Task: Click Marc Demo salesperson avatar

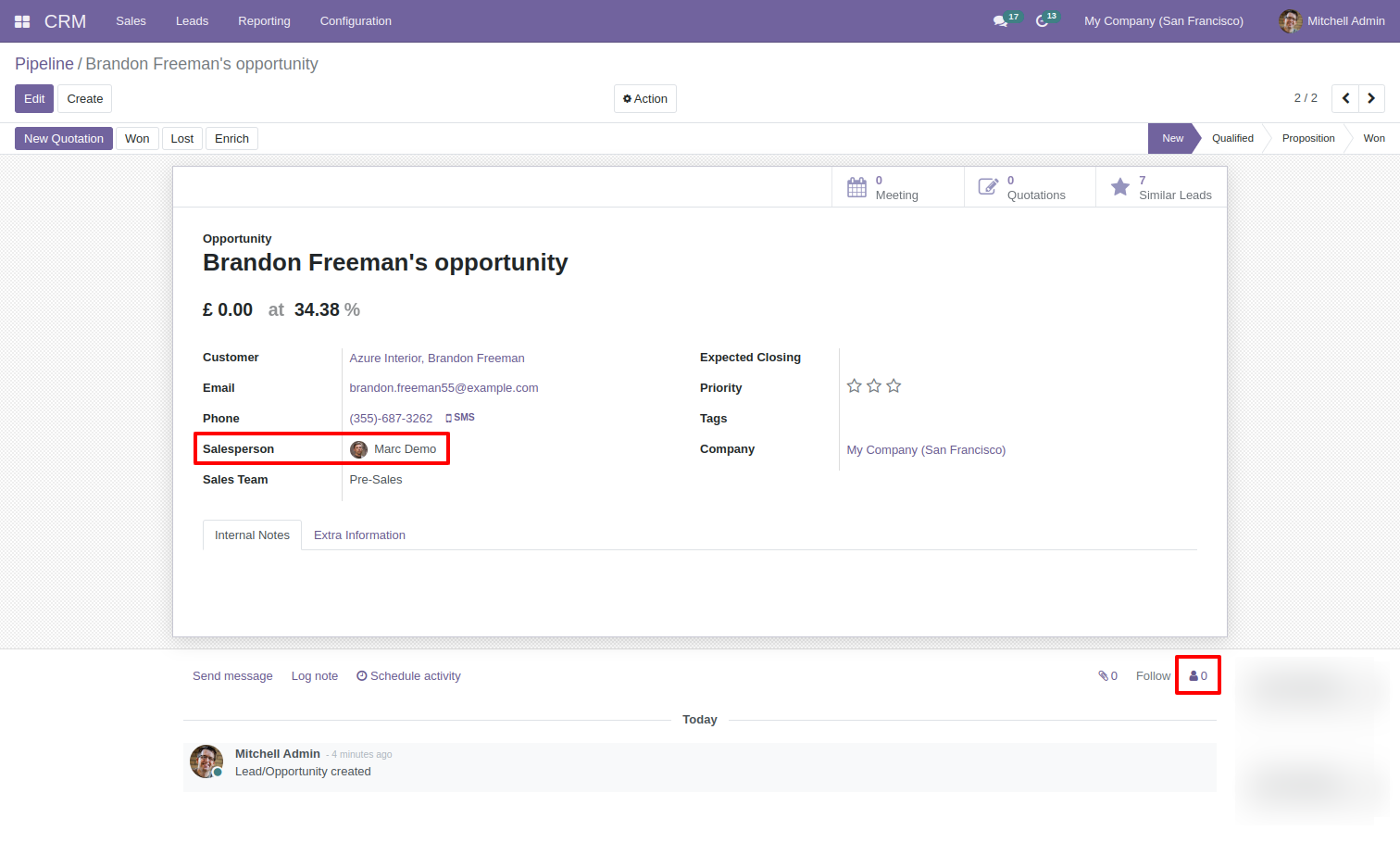Action: [x=359, y=449]
